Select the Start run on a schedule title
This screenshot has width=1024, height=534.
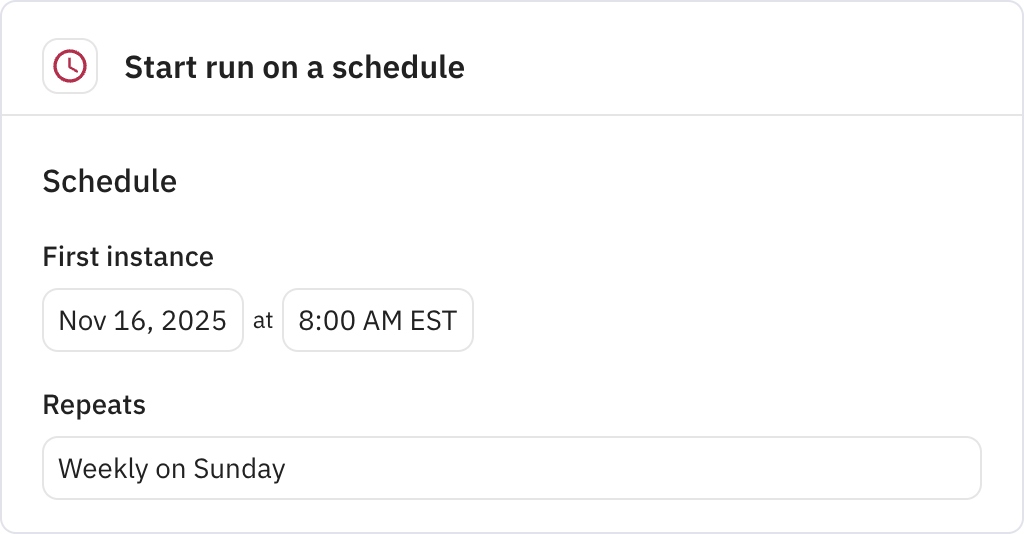pyautogui.click(x=295, y=67)
